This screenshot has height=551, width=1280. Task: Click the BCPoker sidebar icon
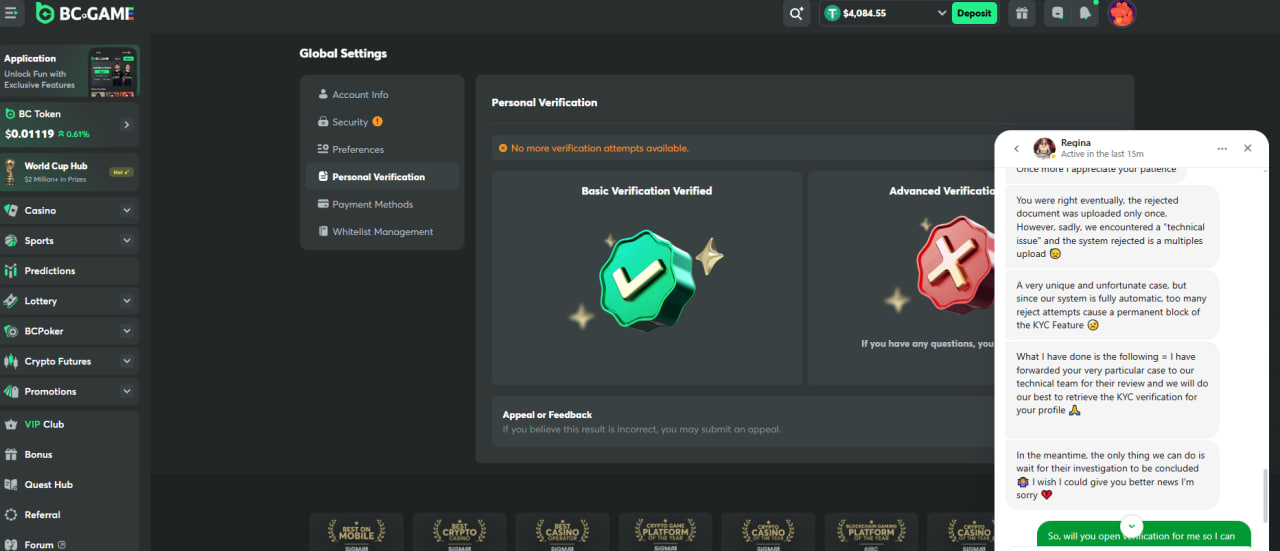coord(11,331)
